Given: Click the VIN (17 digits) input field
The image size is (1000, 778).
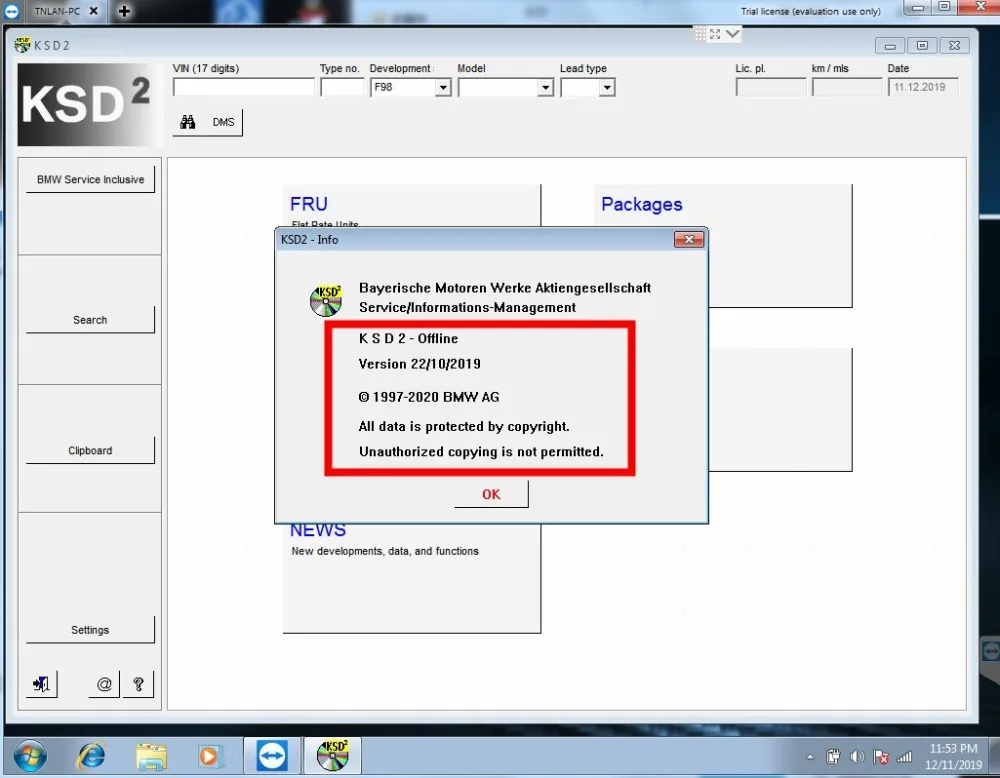Looking at the screenshot, I should tap(244, 87).
